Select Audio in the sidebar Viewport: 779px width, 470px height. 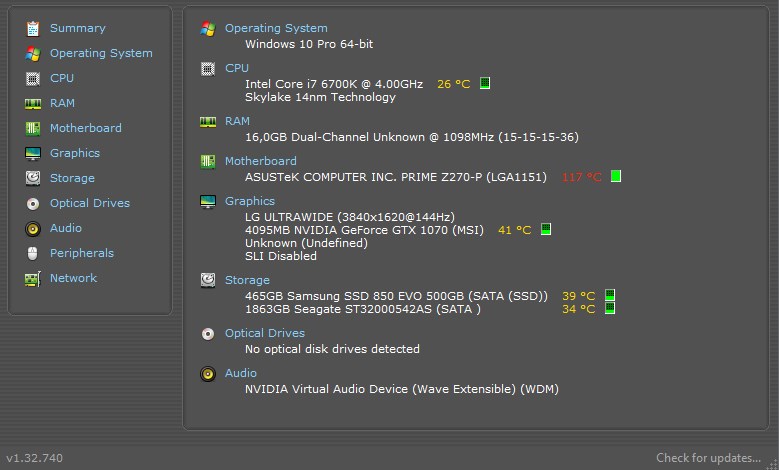[x=66, y=228]
